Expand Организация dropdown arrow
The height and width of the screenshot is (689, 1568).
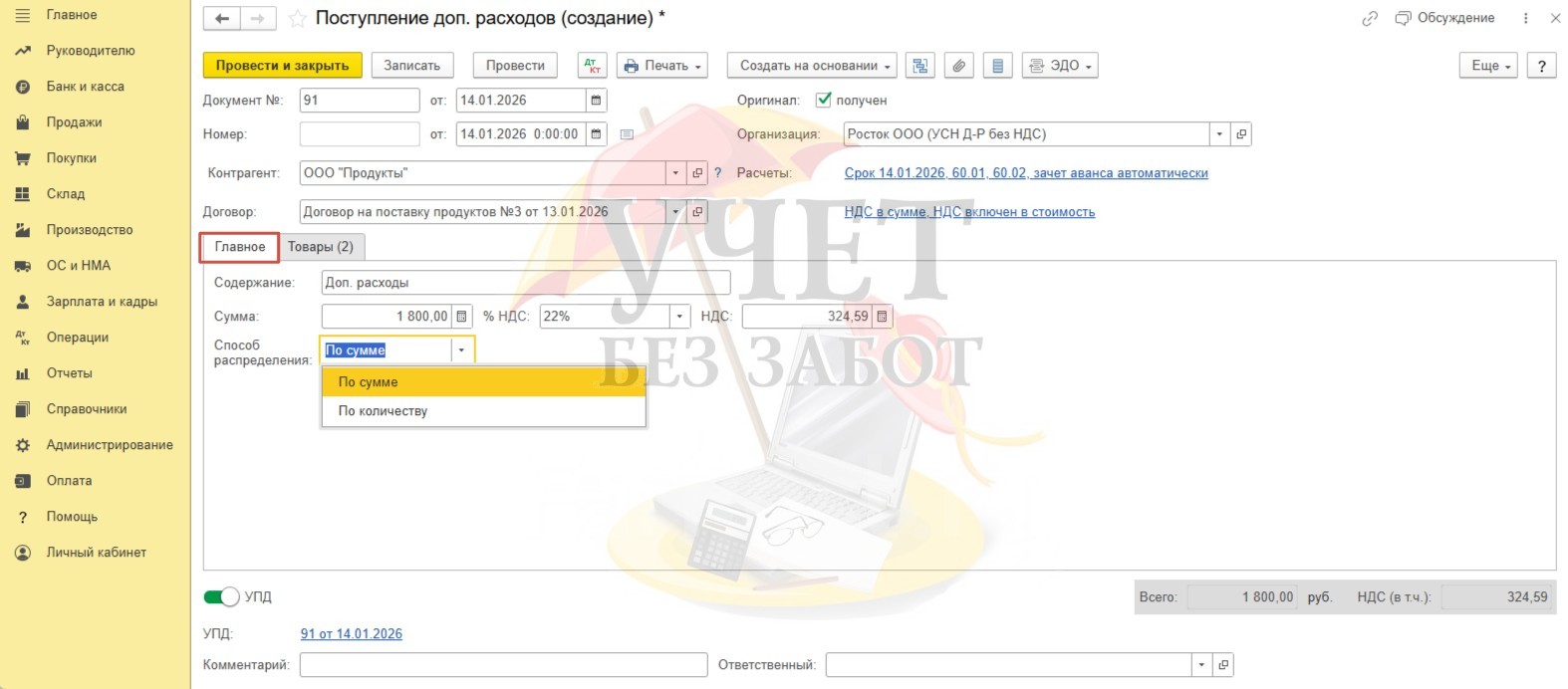(1219, 134)
